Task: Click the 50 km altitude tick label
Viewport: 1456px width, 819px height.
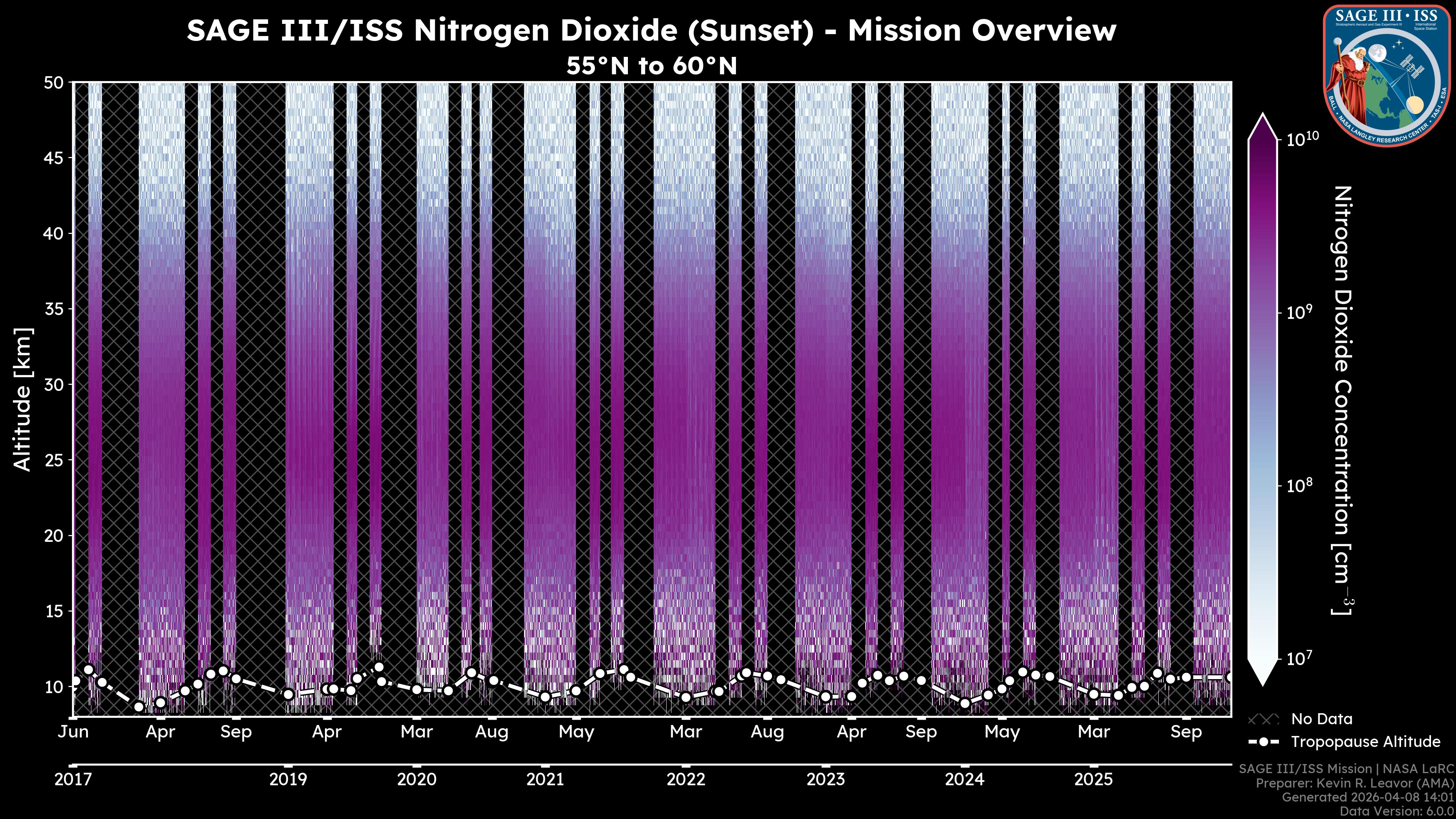Action: point(54,83)
